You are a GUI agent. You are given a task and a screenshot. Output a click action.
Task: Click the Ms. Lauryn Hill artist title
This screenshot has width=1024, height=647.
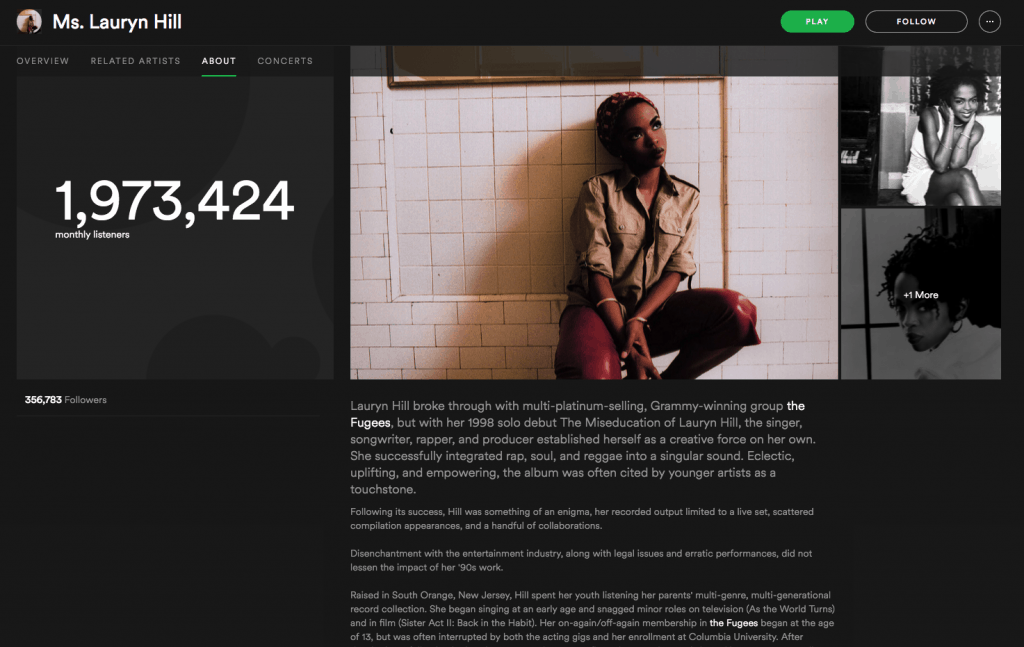pos(117,22)
